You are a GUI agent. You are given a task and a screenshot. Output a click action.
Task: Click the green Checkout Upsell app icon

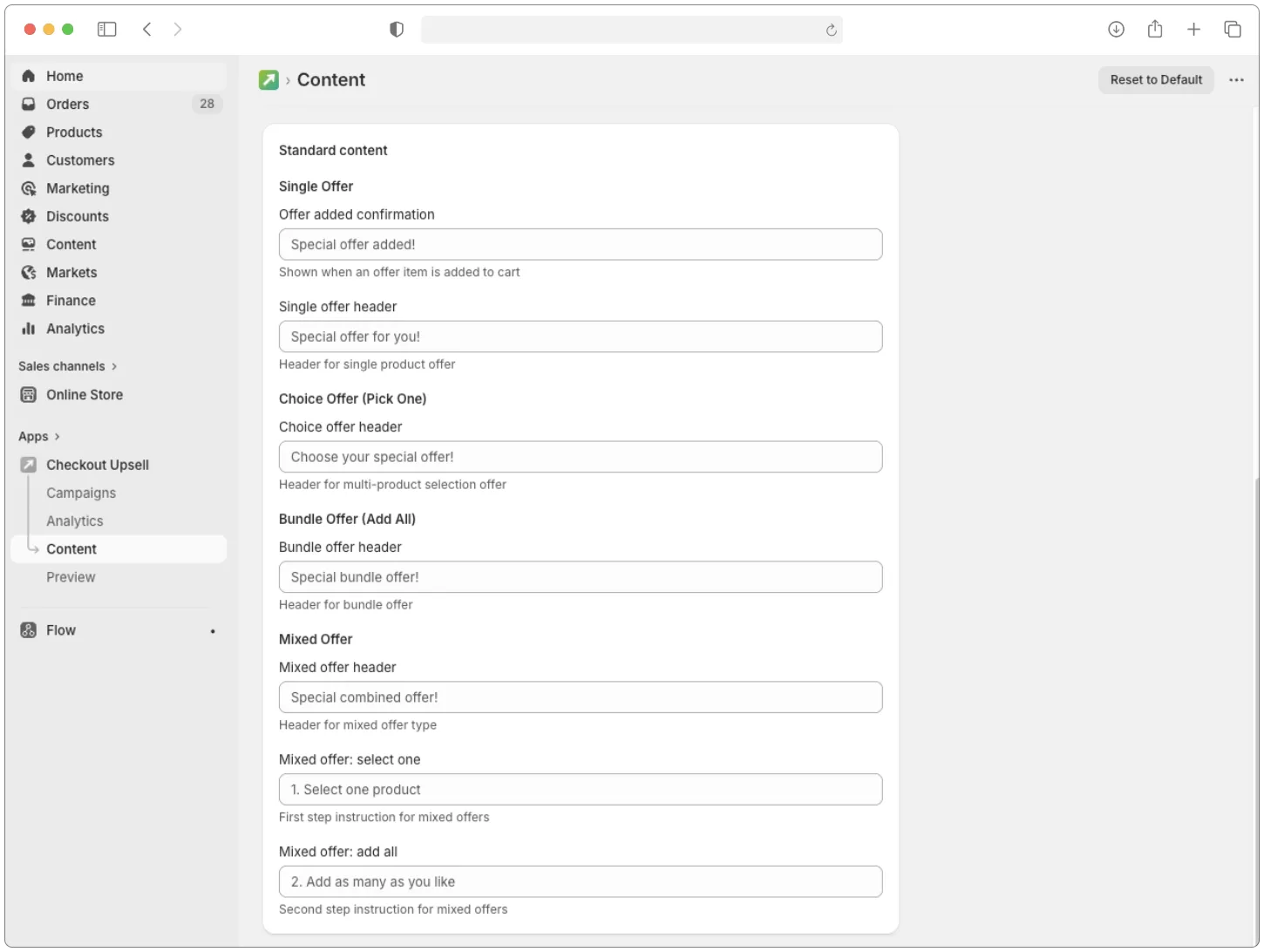tap(28, 465)
